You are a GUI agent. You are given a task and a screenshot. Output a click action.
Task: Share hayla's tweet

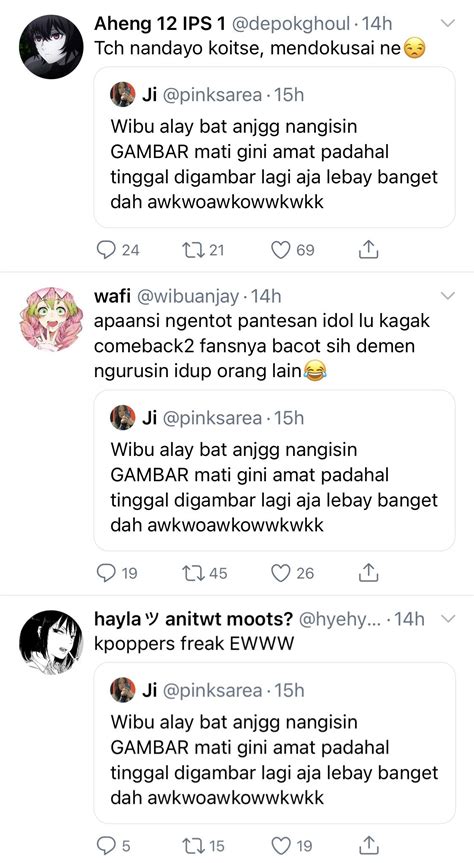[x=369, y=845]
